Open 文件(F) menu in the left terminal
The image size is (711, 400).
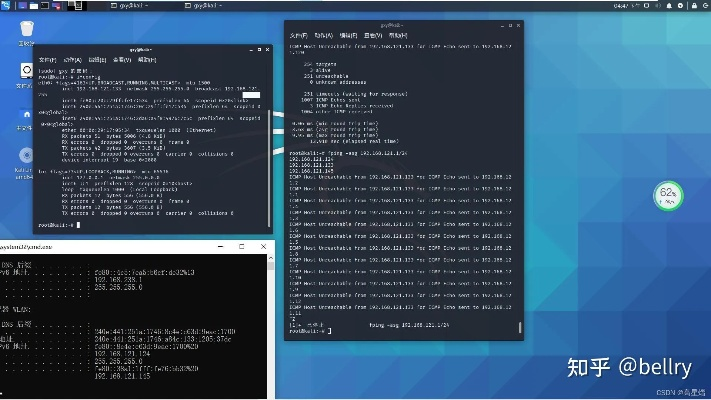46,60
